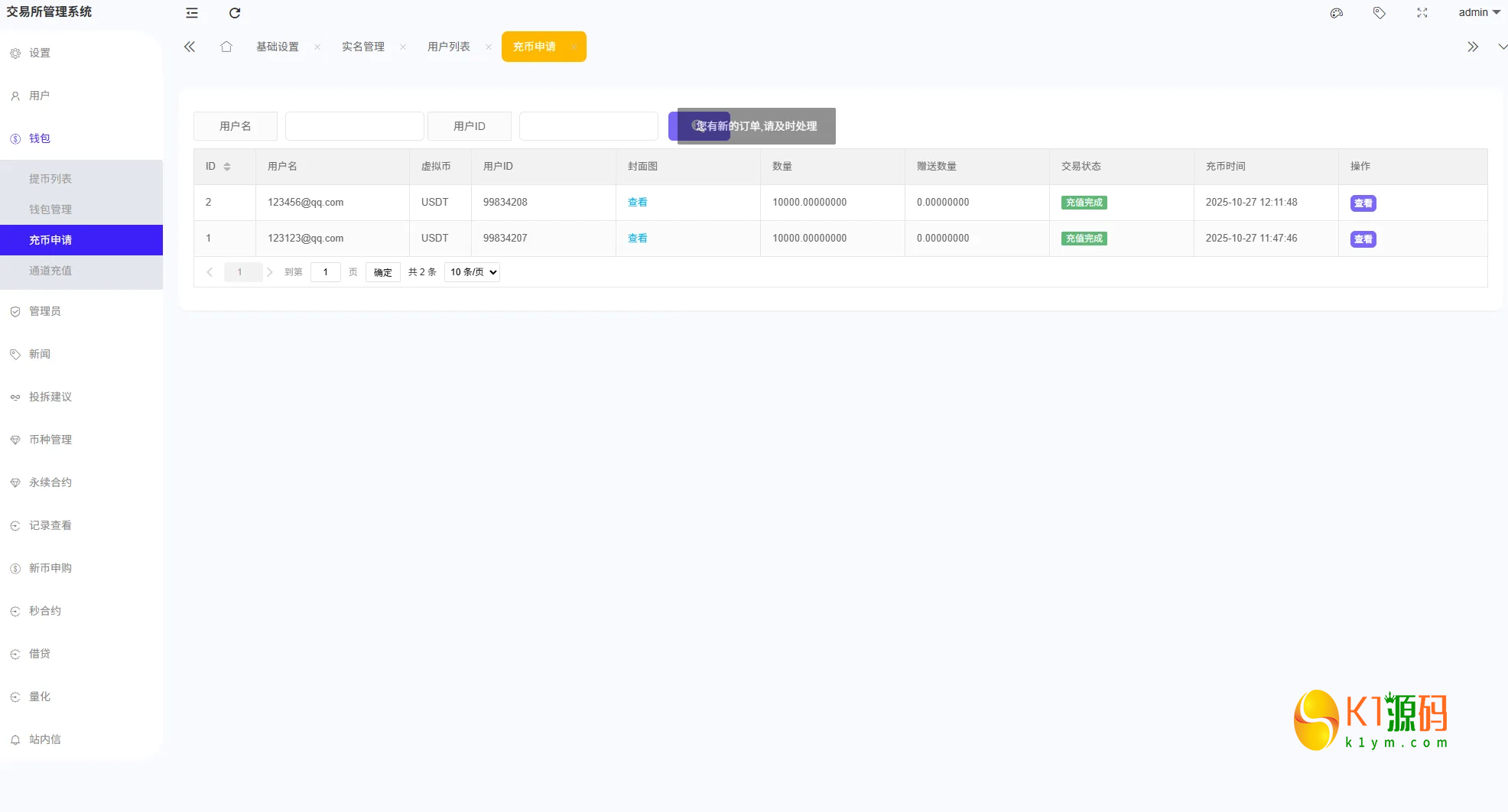
Task: Expand the 币种管理 sidebar menu
Action: pos(81,440)
